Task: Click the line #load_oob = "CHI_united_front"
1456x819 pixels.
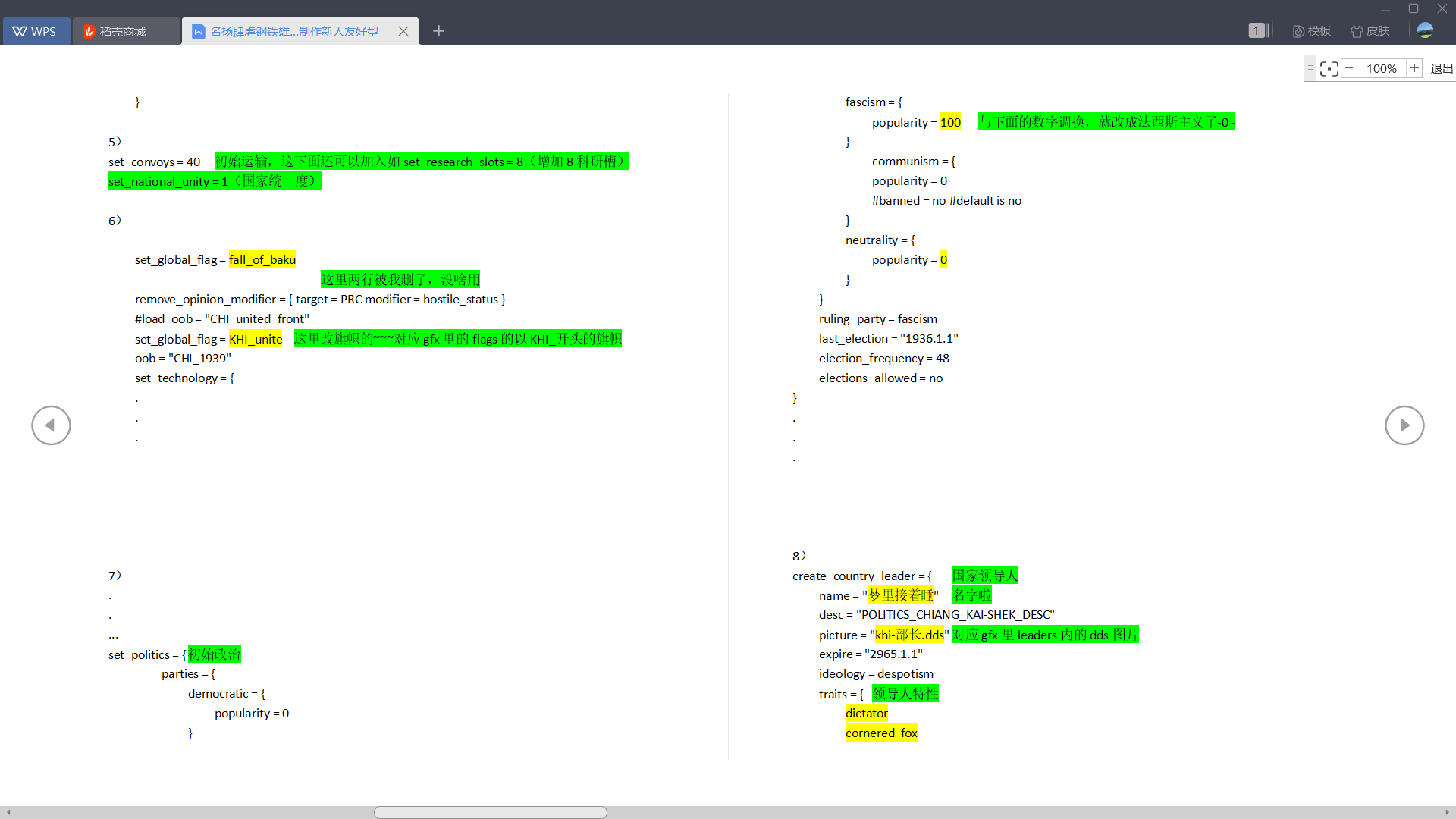Action: pos(222,319)
